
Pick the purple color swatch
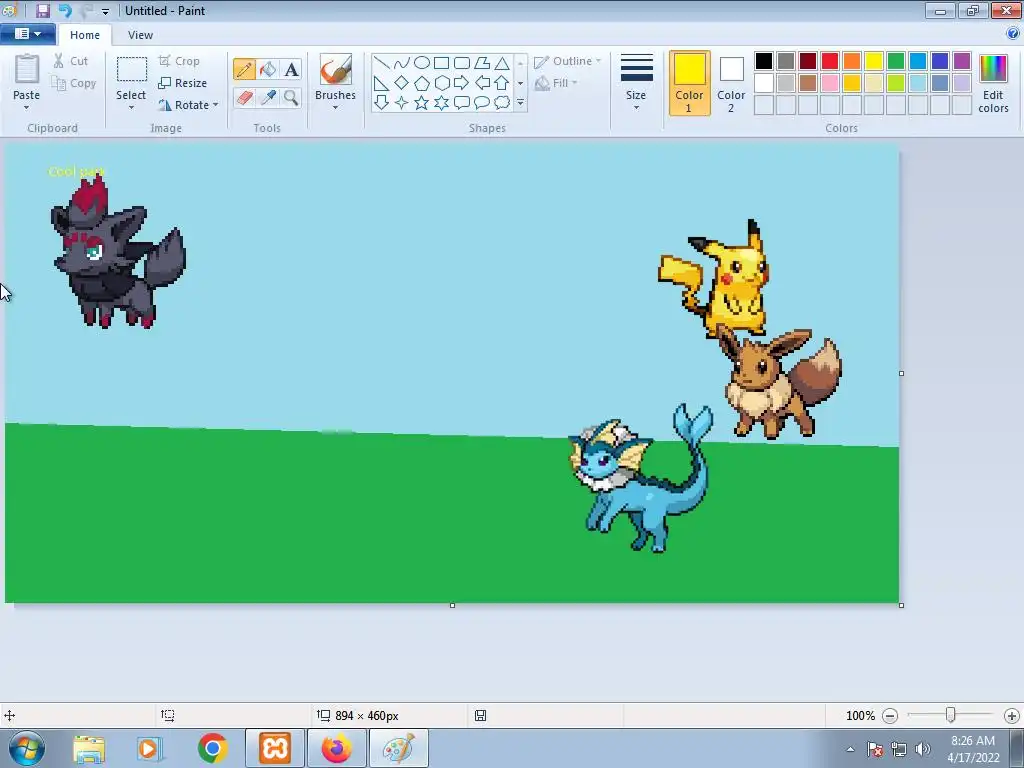(962, 61)
